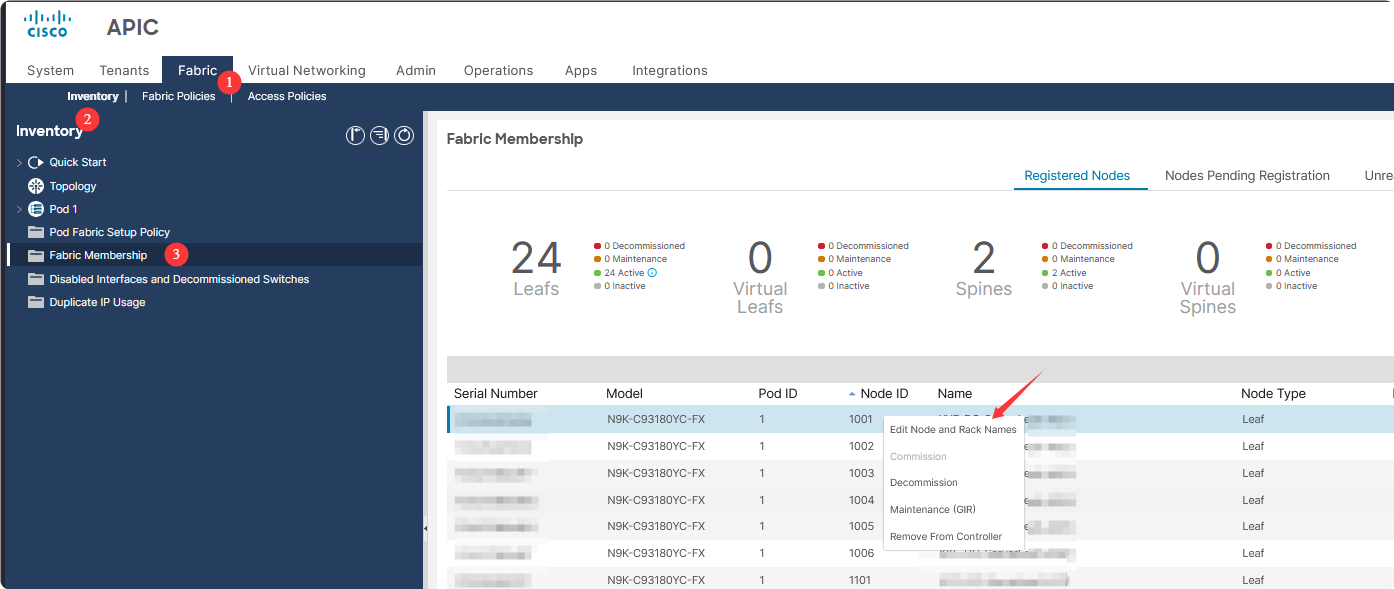This screenshot has height=589, width=1394.
Task: Sort by the Serial Number column header
Action: (x=496, y=393)
